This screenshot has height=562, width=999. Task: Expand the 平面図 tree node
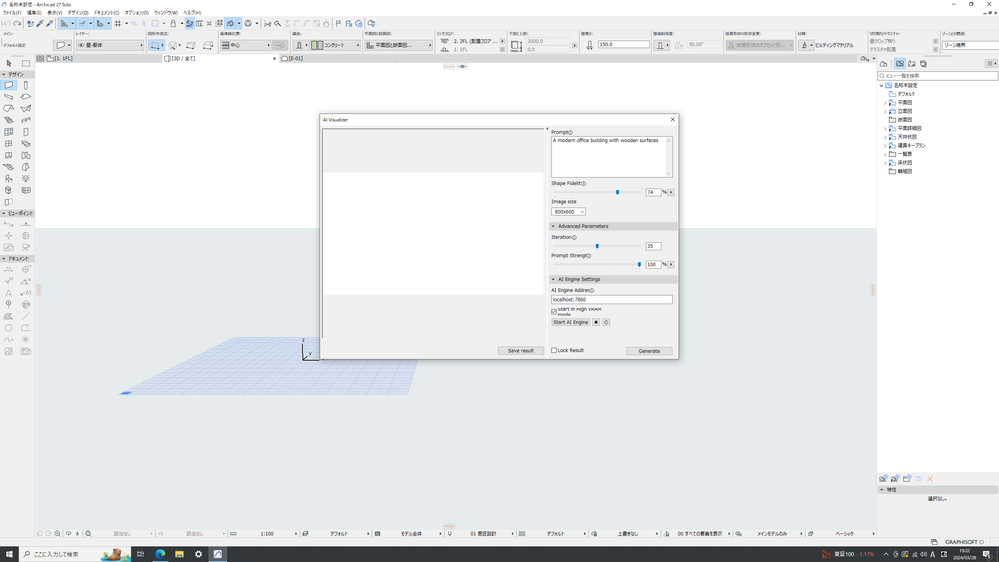886,103
